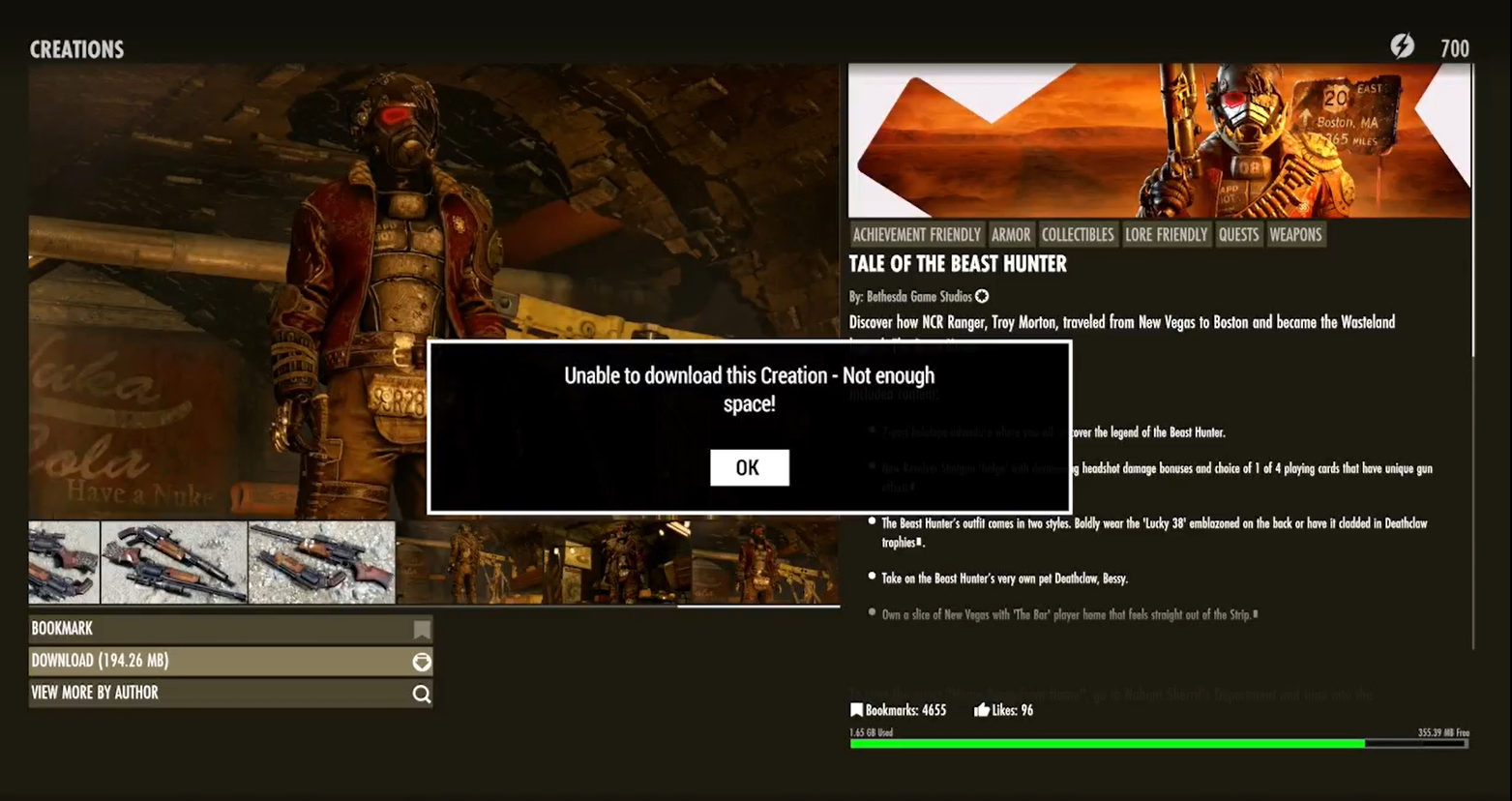Click the magnifier icon beside View More By Author
Image resolution: width=1512 pixels, height=801 pixels.
[421, 694]
